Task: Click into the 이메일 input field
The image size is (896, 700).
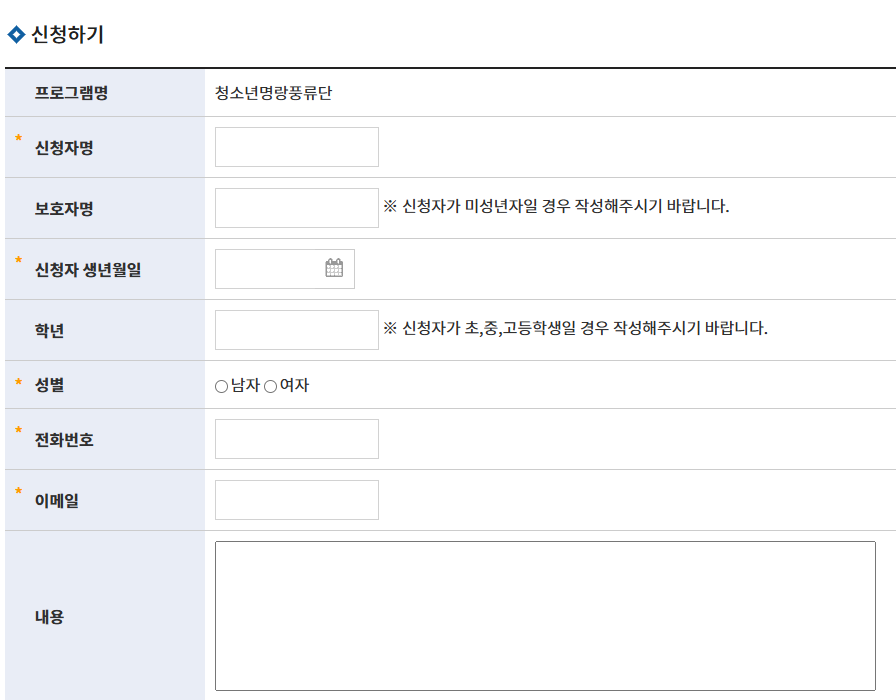Action: [x=297, y=500]
